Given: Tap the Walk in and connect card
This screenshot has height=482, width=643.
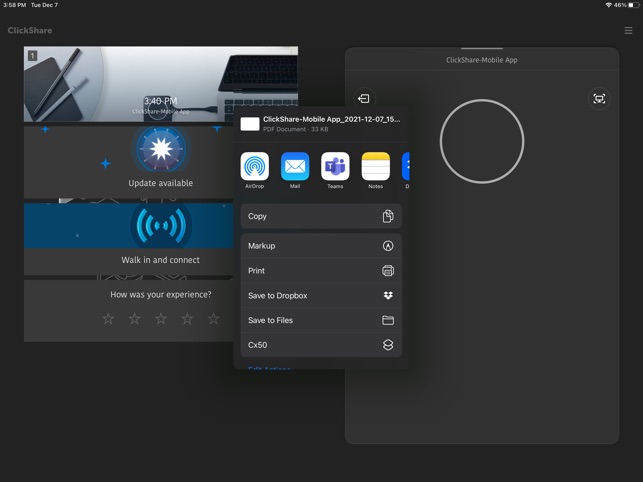Looking at the screenshot, I should [x=129, y=239].
